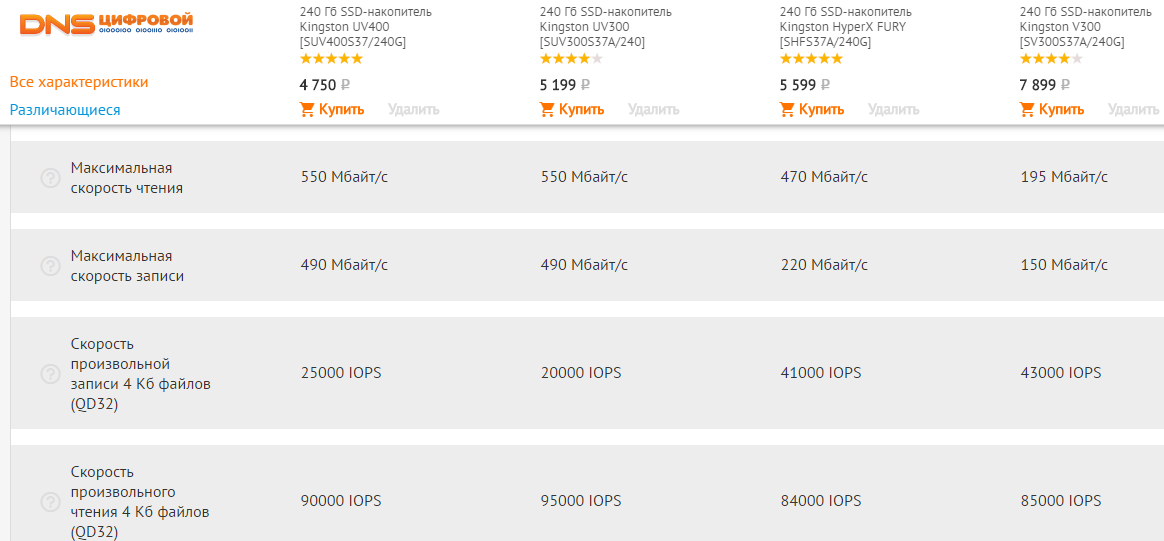Remove Kingston UV300 via Удалить
Screen dimensions: 1164x541
point(653,110)
